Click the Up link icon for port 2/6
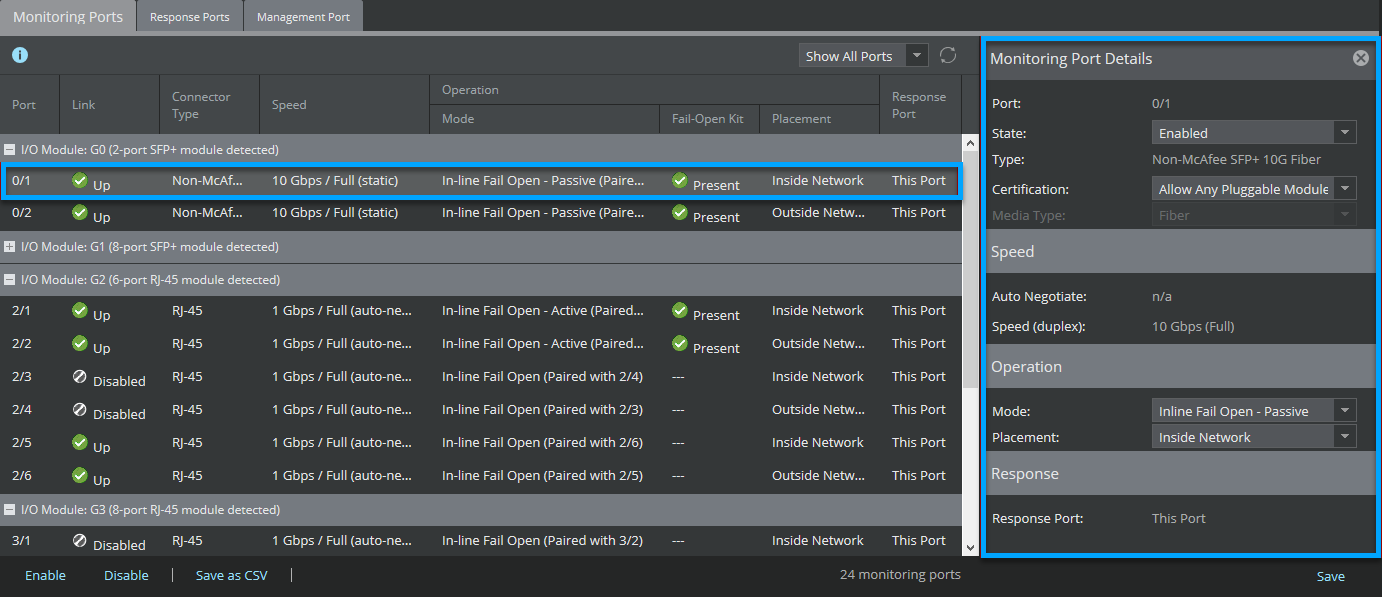 click(80, 476)
